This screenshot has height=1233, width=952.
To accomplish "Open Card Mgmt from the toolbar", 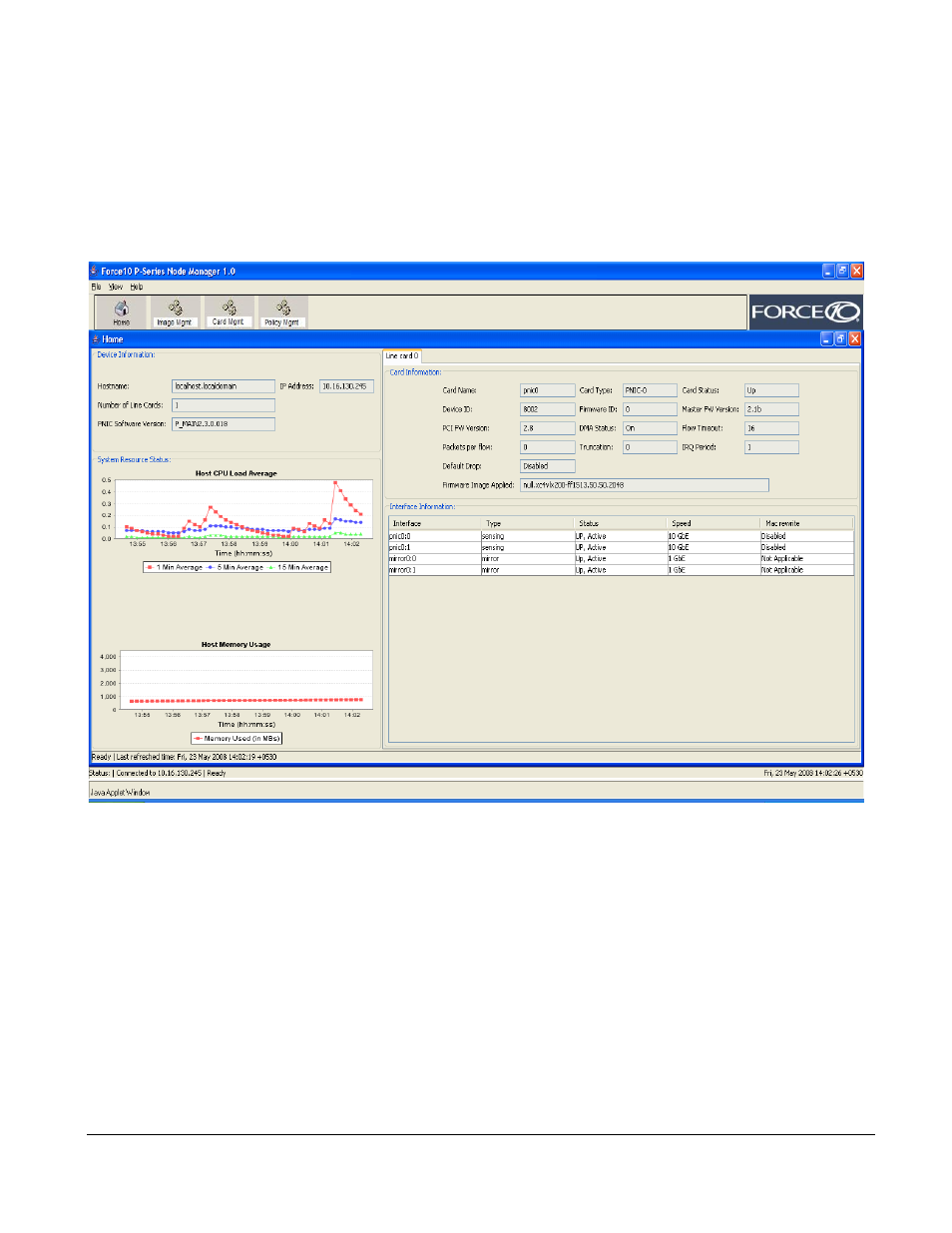I will coord(229,312).
